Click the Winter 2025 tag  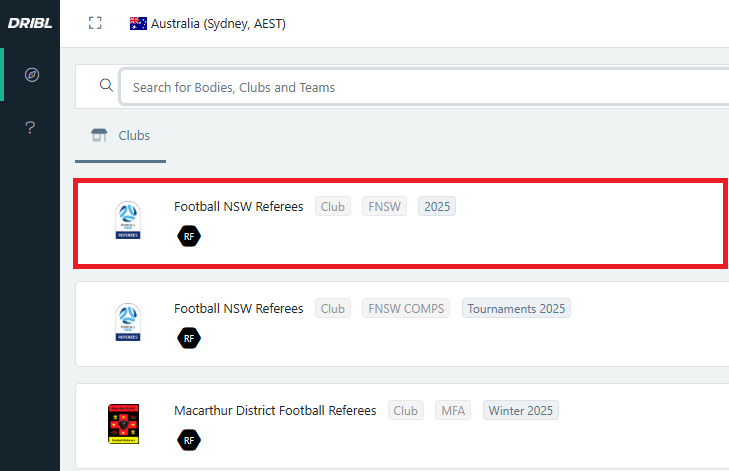pos(521,411)
